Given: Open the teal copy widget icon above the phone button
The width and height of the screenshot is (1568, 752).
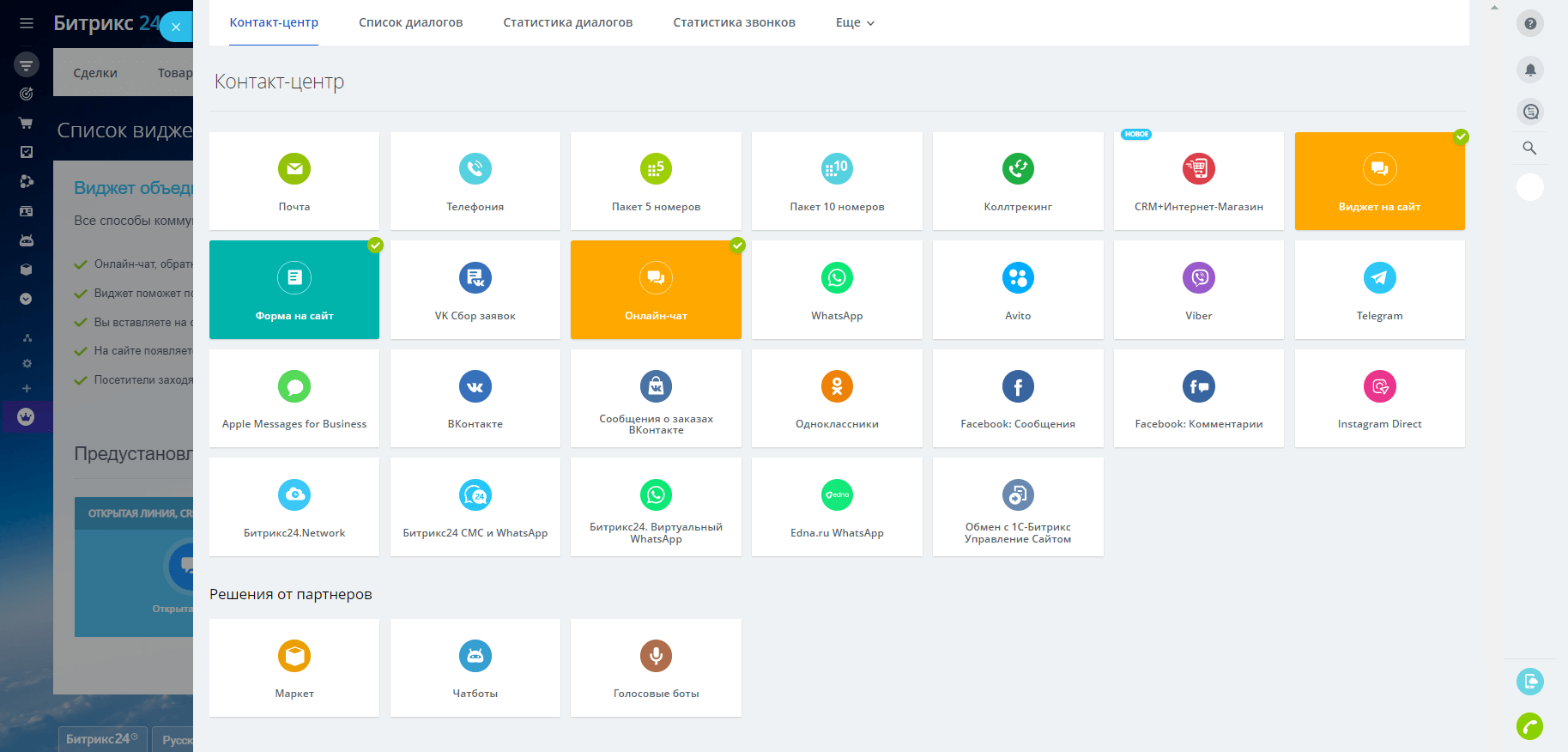Looking at the screenshot, I should (x=1529, y=682).
